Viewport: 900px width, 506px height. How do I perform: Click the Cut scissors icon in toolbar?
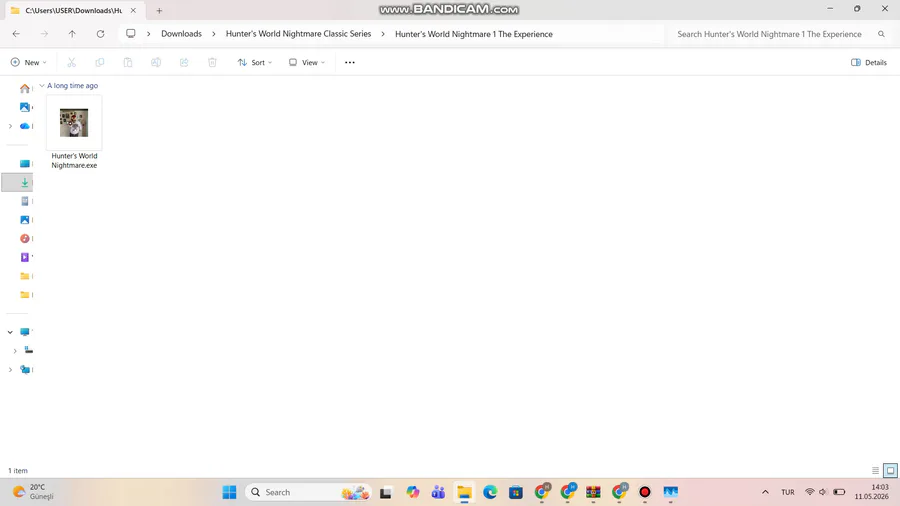tap(71, 62)
